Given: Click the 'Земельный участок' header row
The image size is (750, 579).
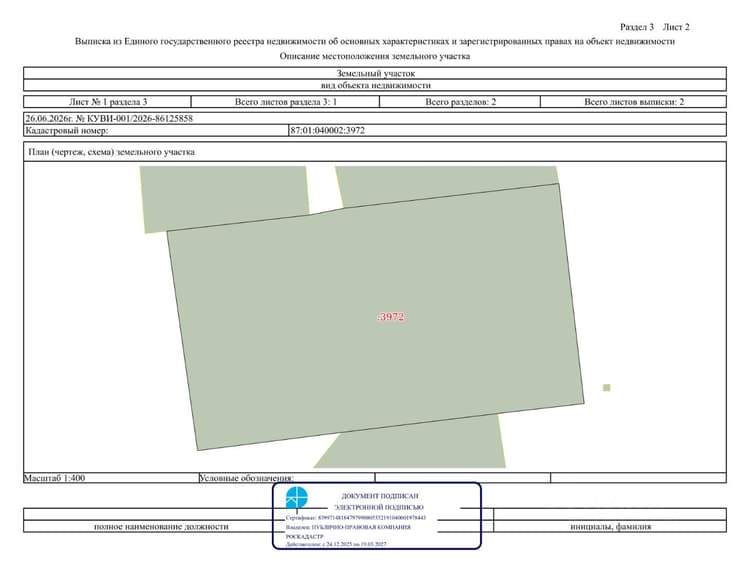Looking at the screenshot, I should [375, 73].
